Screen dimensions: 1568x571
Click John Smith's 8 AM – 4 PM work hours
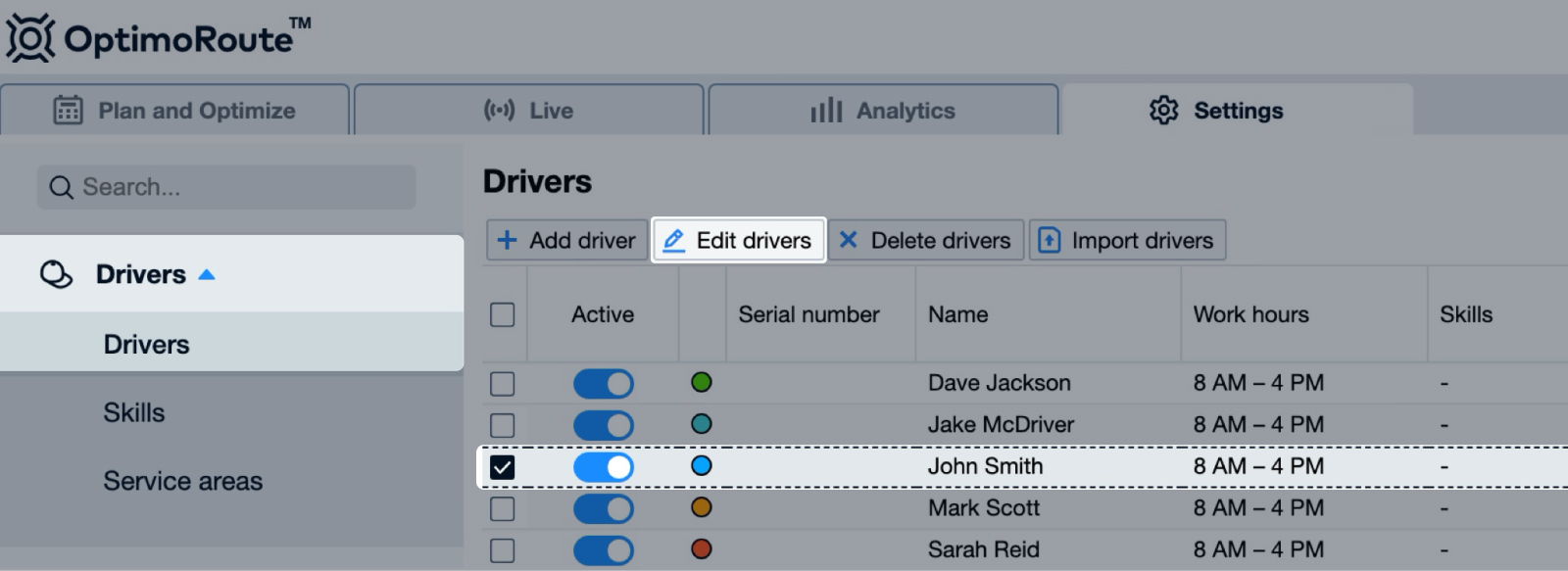1258,466
